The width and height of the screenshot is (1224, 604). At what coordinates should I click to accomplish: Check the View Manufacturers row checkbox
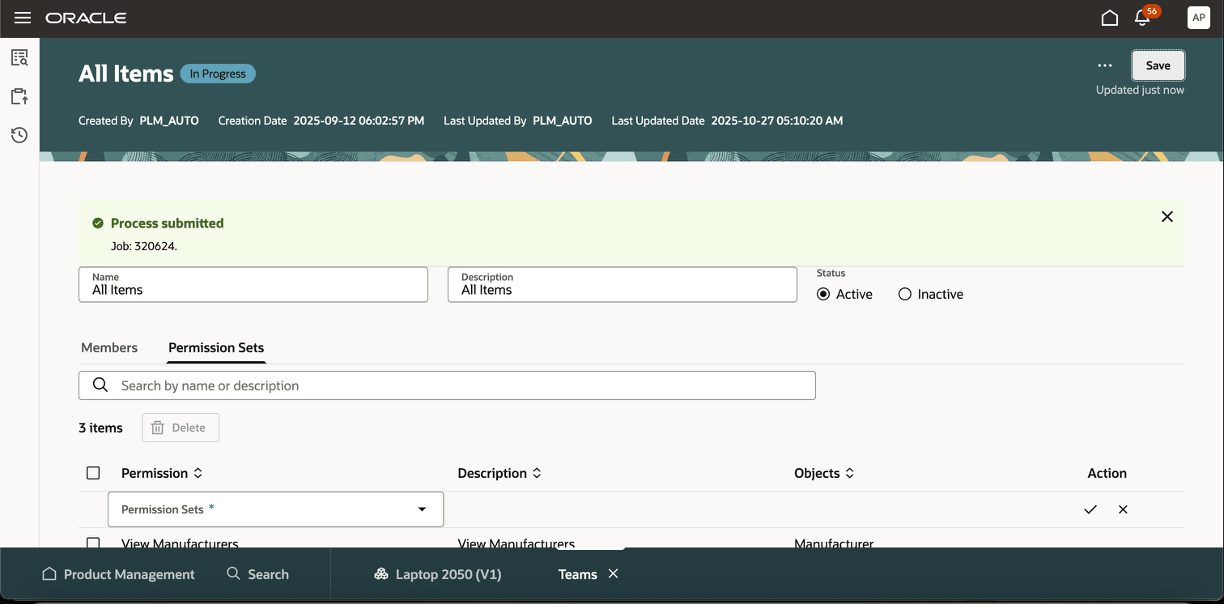pos(93,543)
